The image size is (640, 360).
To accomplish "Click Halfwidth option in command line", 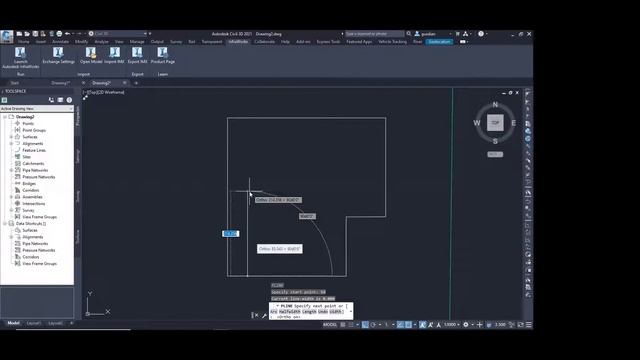I will 289,311.
